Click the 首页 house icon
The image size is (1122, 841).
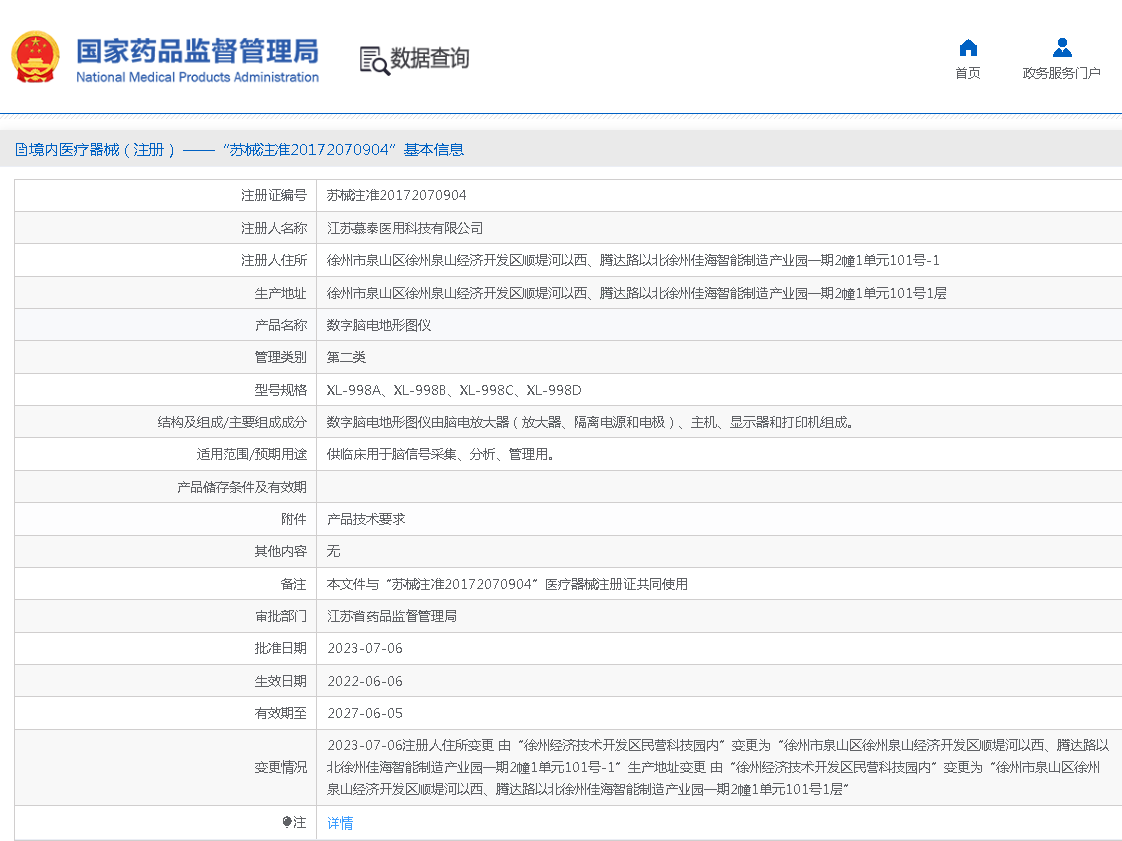[x=967, y=48]
